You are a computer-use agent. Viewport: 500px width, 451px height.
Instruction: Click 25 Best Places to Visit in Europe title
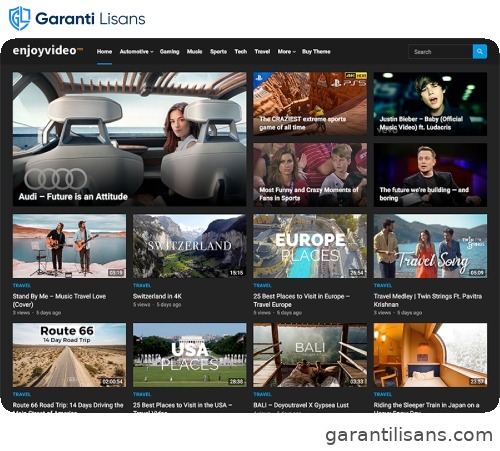[302, 300]
